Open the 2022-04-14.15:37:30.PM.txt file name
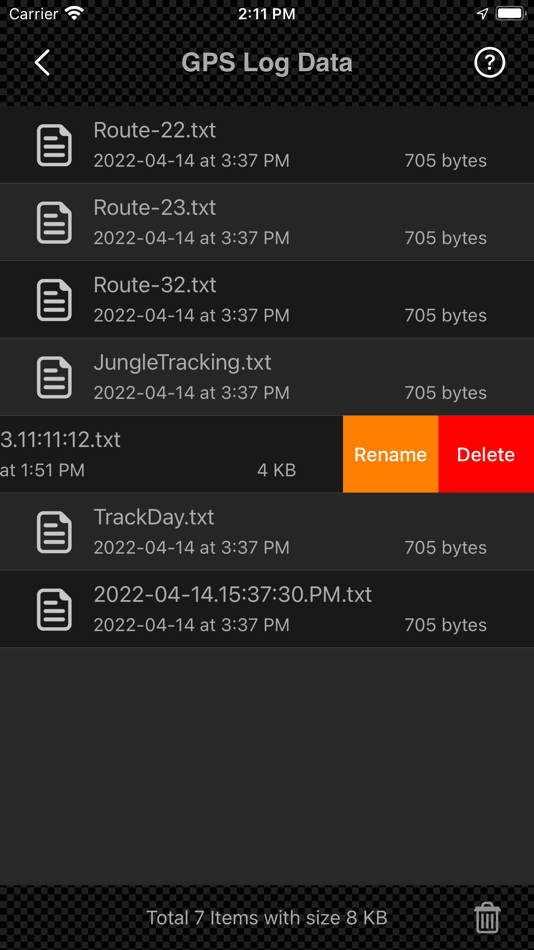The width and height of the screenshot is (534, 950). click(x=233, y=594)
